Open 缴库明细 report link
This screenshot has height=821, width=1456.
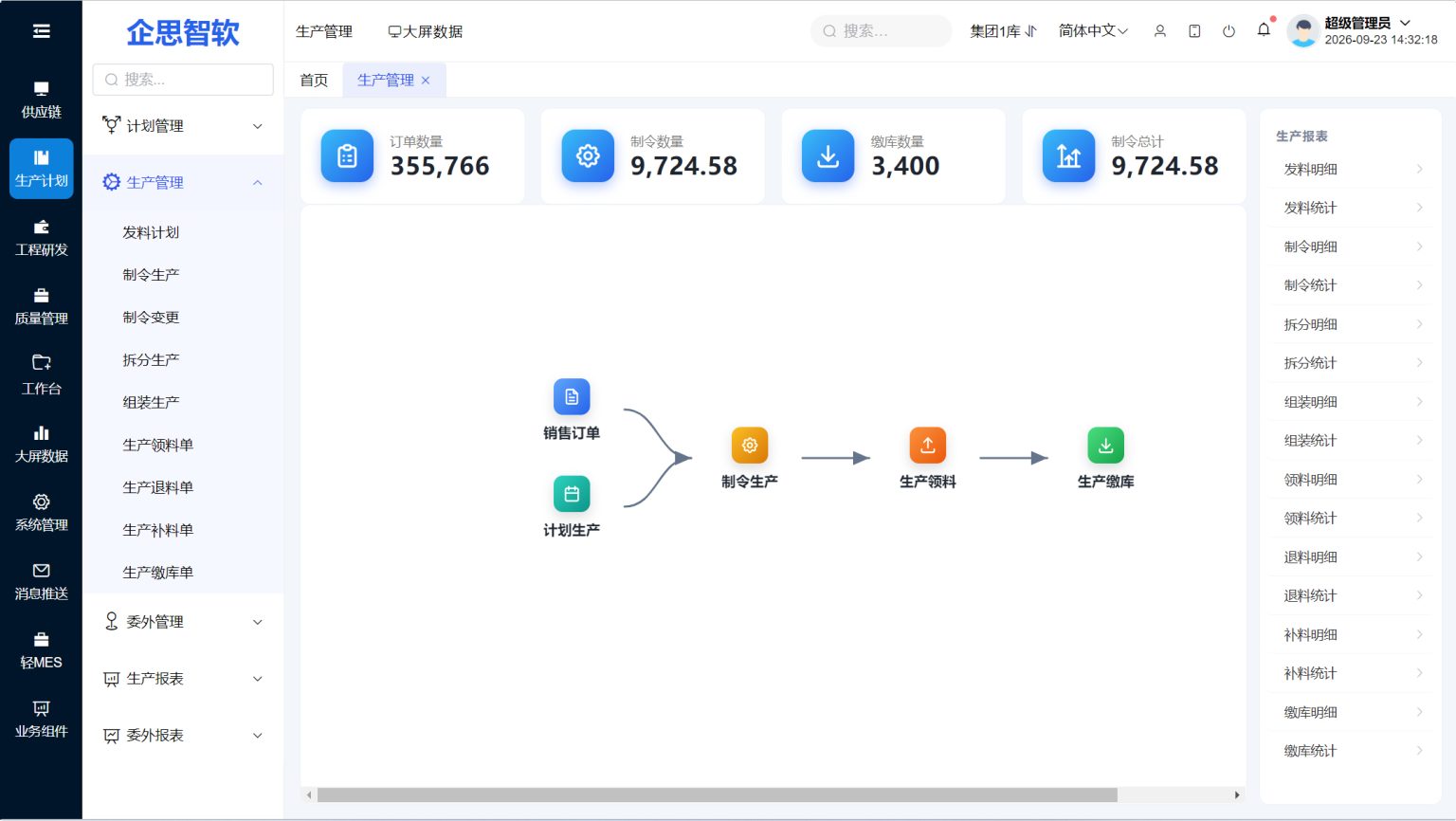[x=1352, y=712]
